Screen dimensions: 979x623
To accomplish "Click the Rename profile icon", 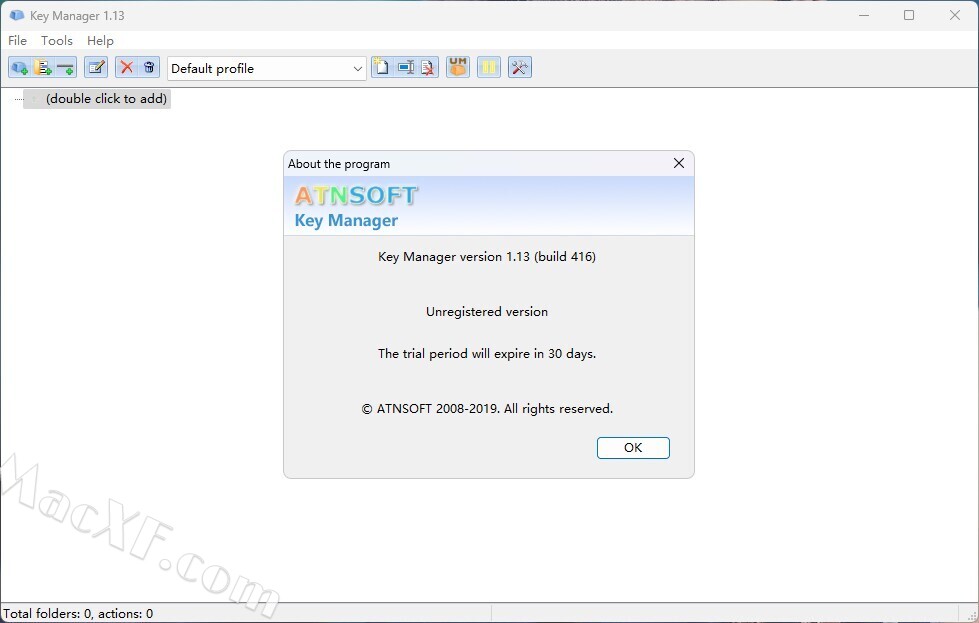I will (x=406, y=67).
